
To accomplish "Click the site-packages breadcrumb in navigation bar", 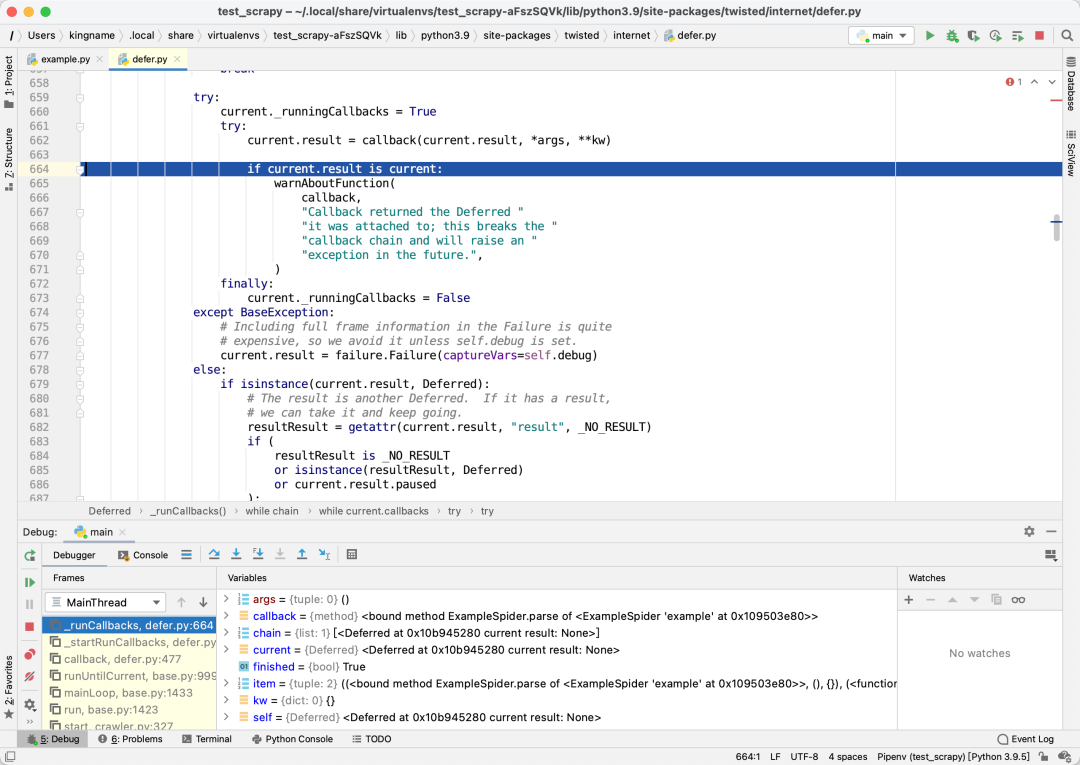I will pyautogui.click(x=517, y=36).
